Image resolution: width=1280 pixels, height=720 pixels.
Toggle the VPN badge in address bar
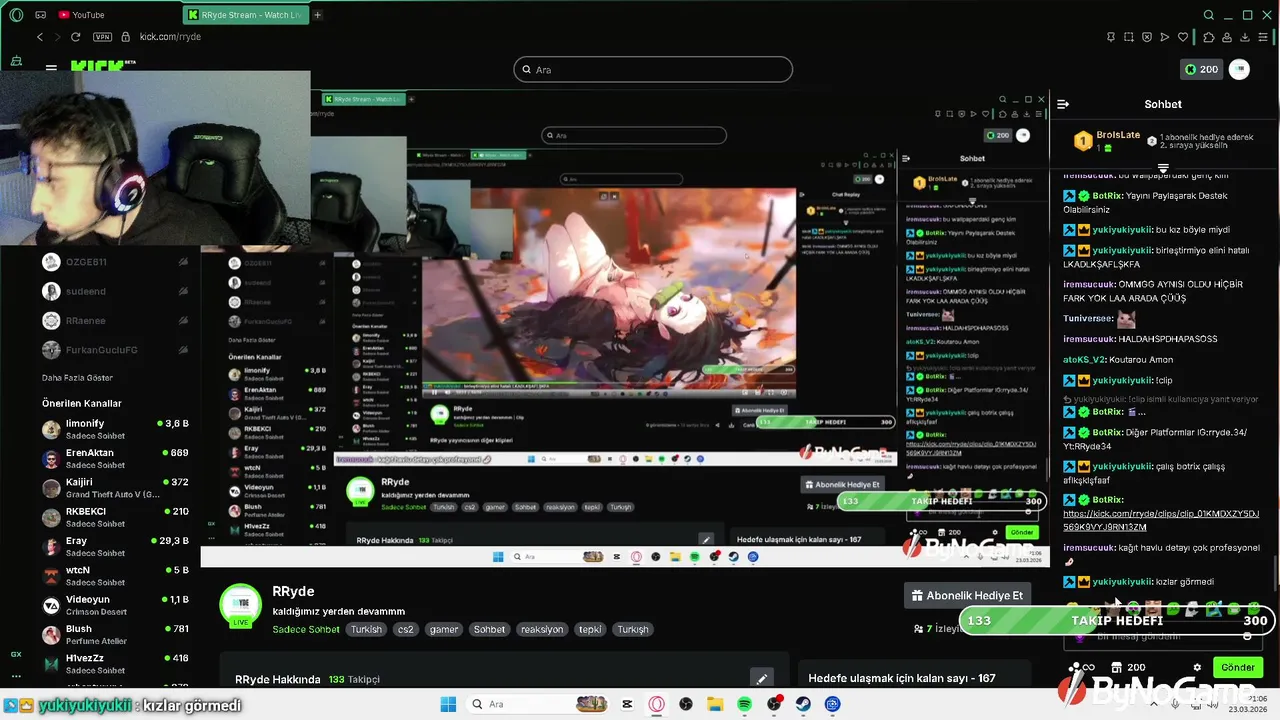click(x=102, y=37)
